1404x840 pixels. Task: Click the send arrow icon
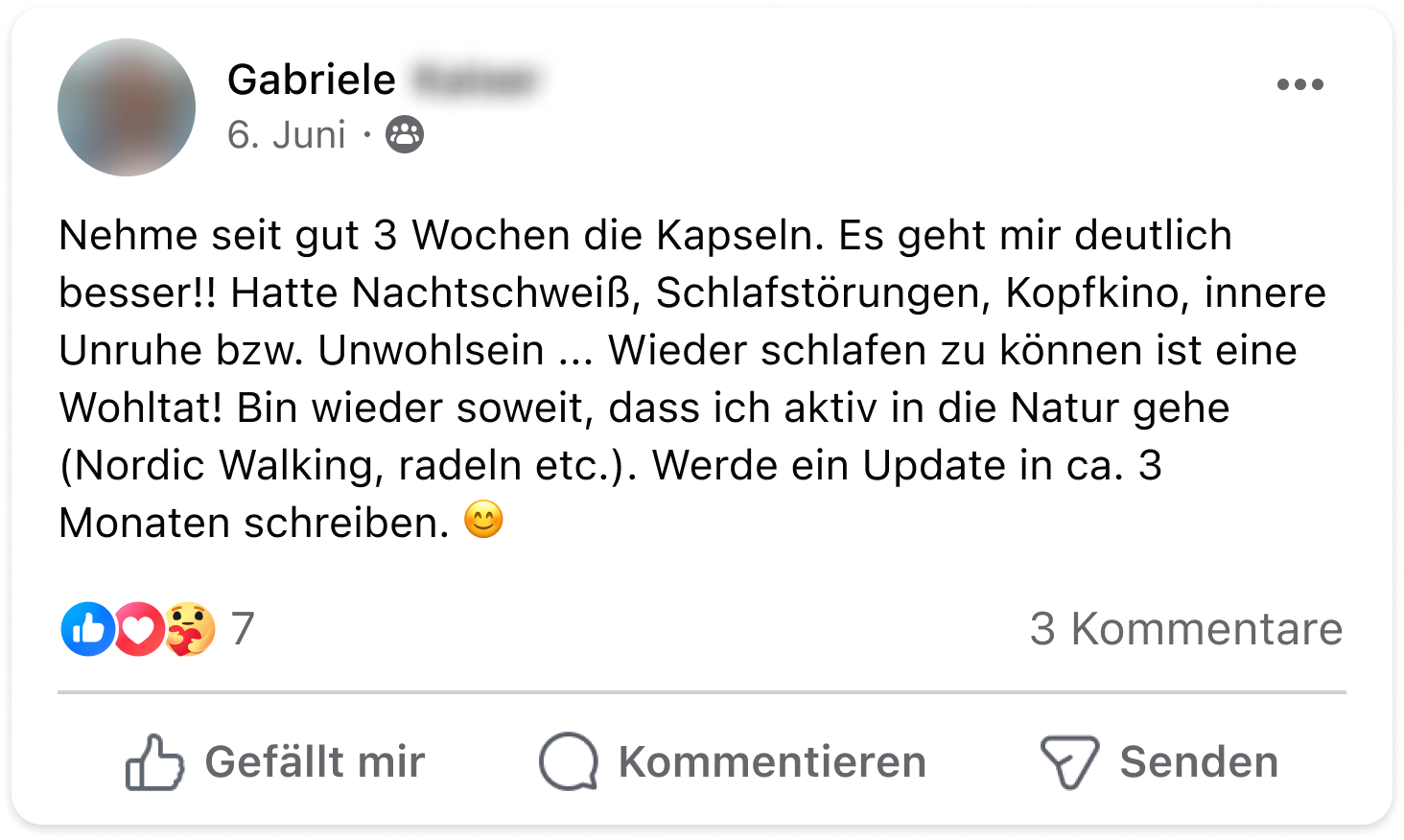click(x=1069, y=762)
